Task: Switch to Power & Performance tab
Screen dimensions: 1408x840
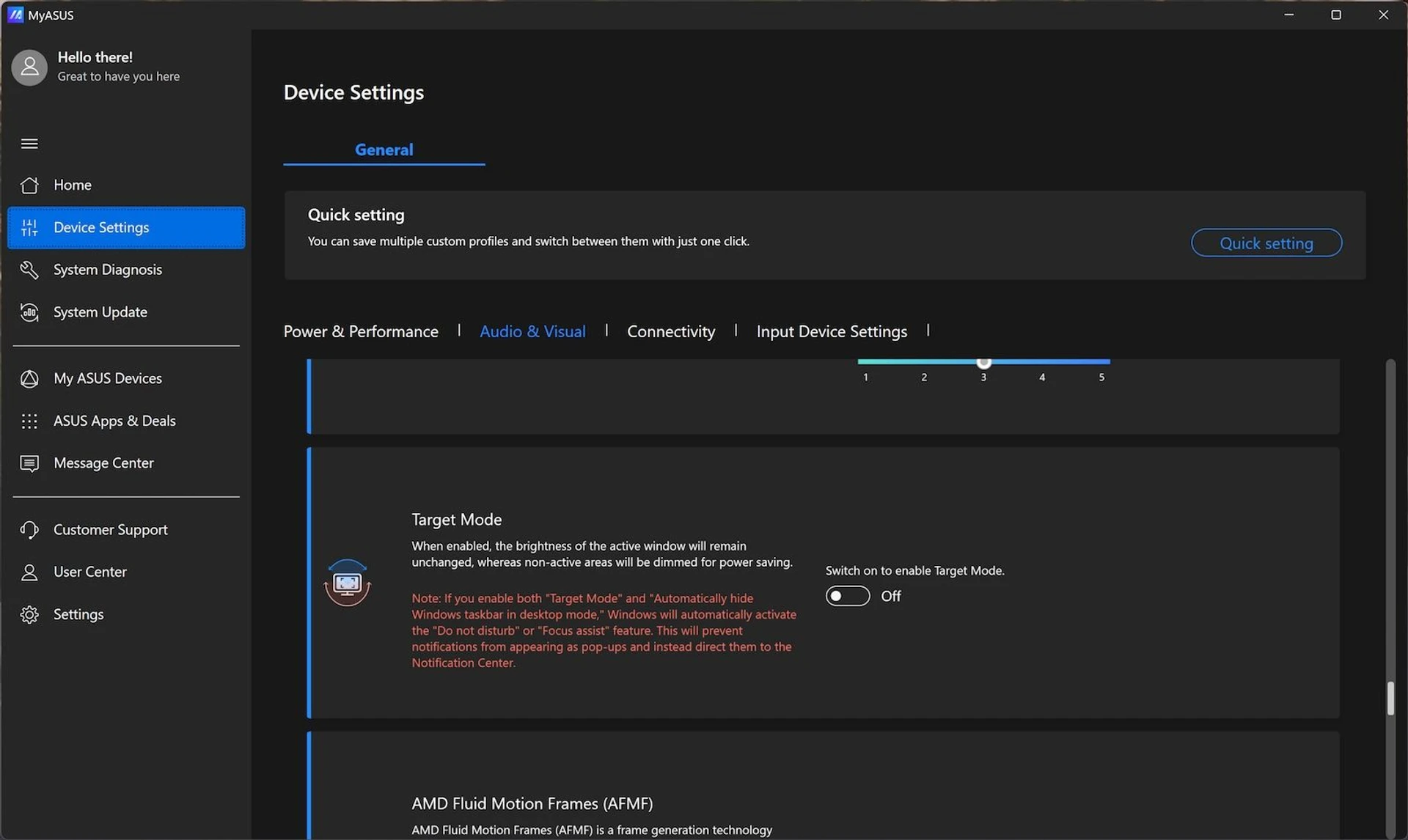Action: pos(361,331)
